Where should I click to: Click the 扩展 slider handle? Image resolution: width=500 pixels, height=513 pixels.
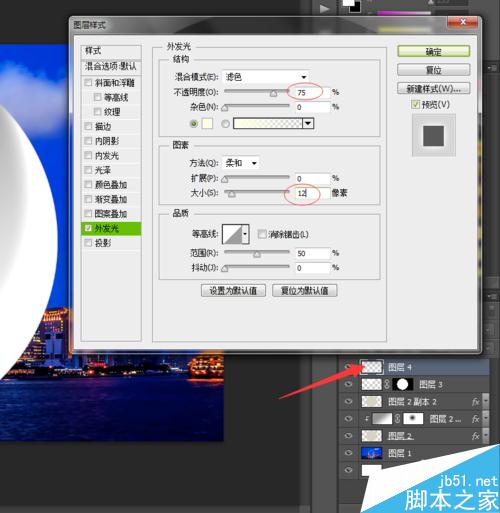coord(225,179)
